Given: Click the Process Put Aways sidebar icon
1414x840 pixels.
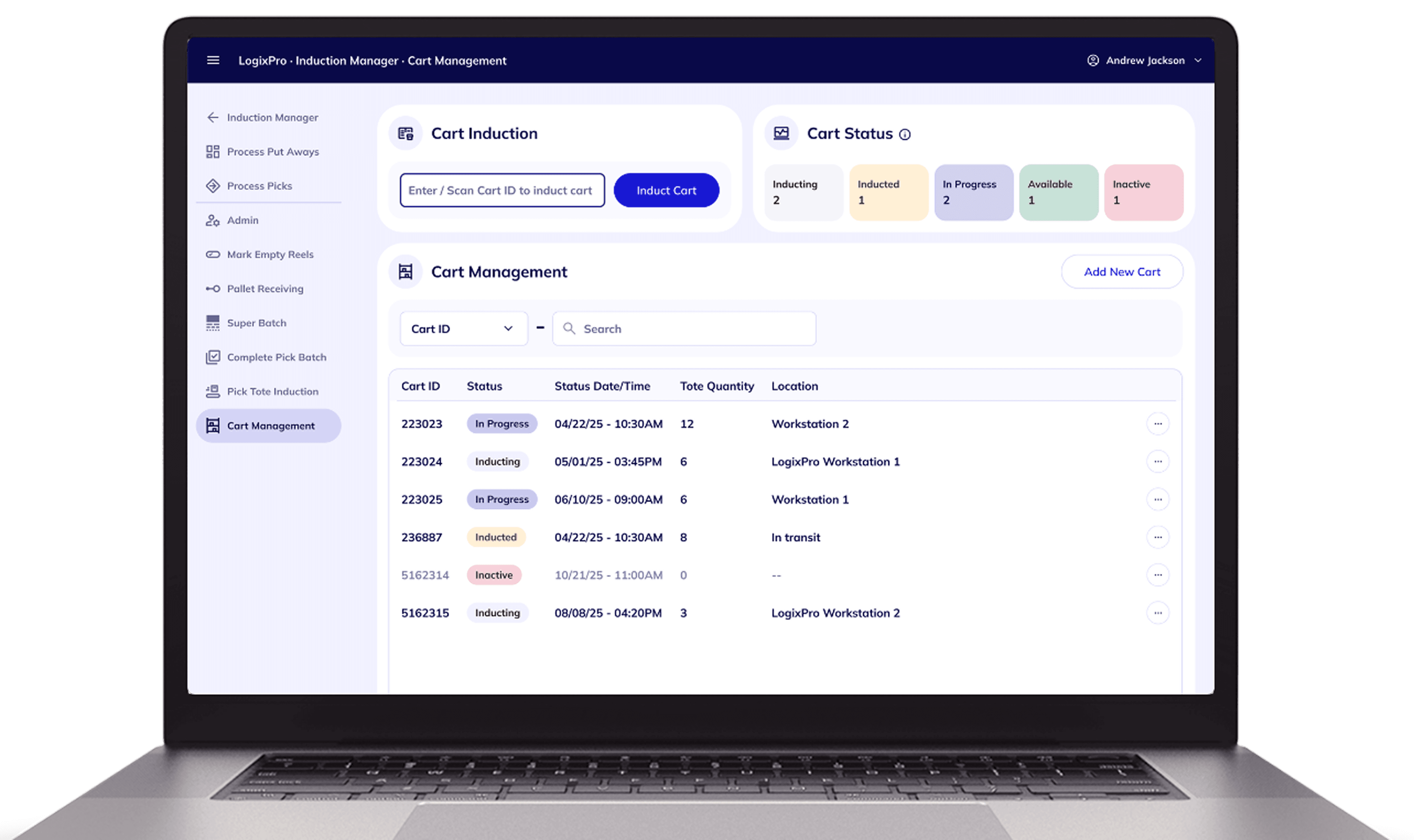Looking at the screenshot, I should [213, 152].
